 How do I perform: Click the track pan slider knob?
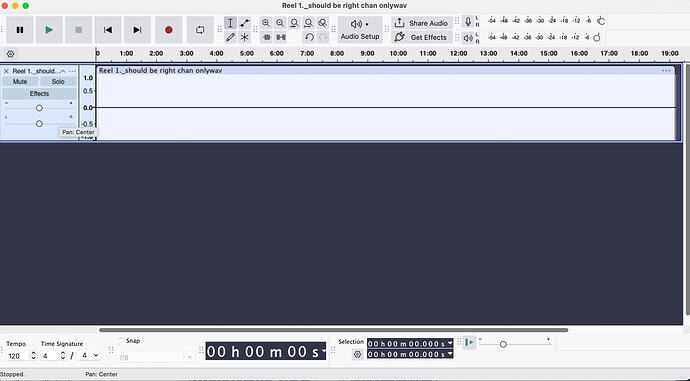point(39,124)
